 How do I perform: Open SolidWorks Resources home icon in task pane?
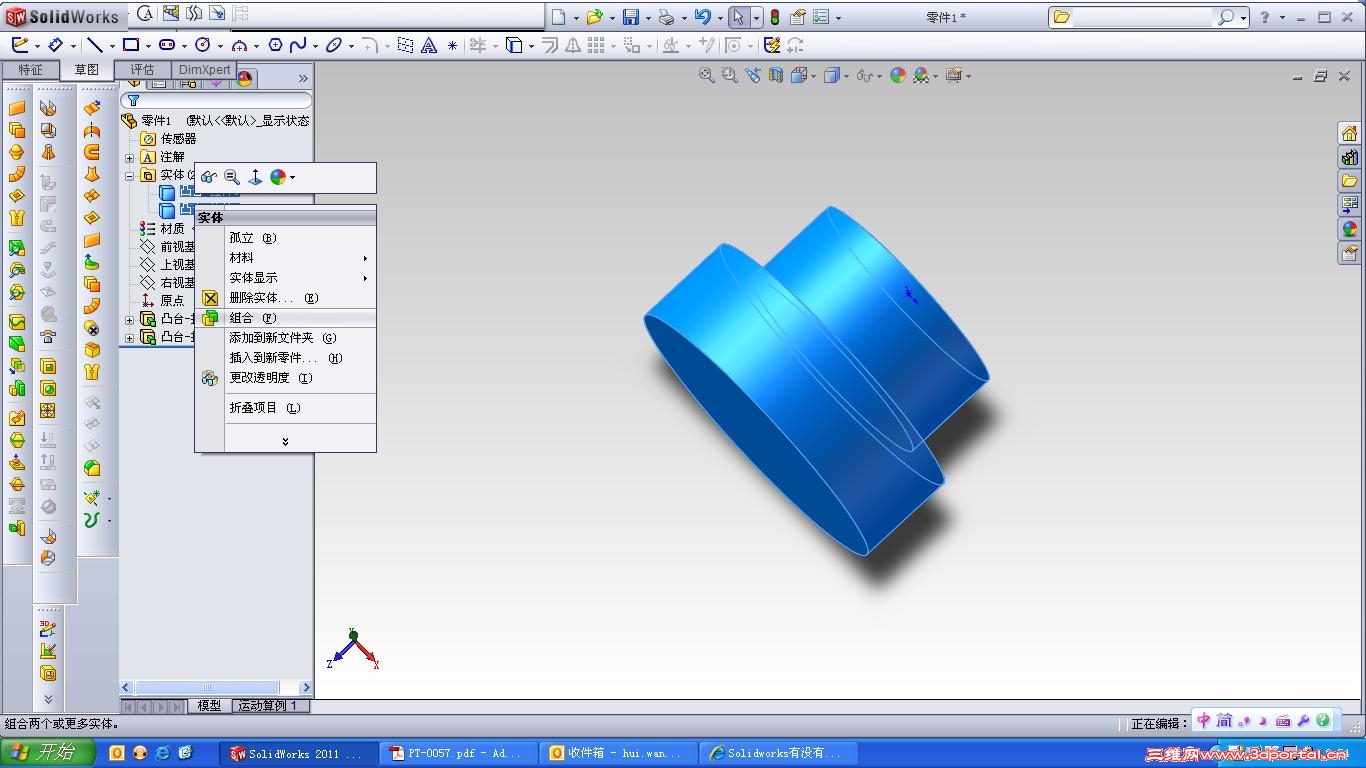[1349, 134]
